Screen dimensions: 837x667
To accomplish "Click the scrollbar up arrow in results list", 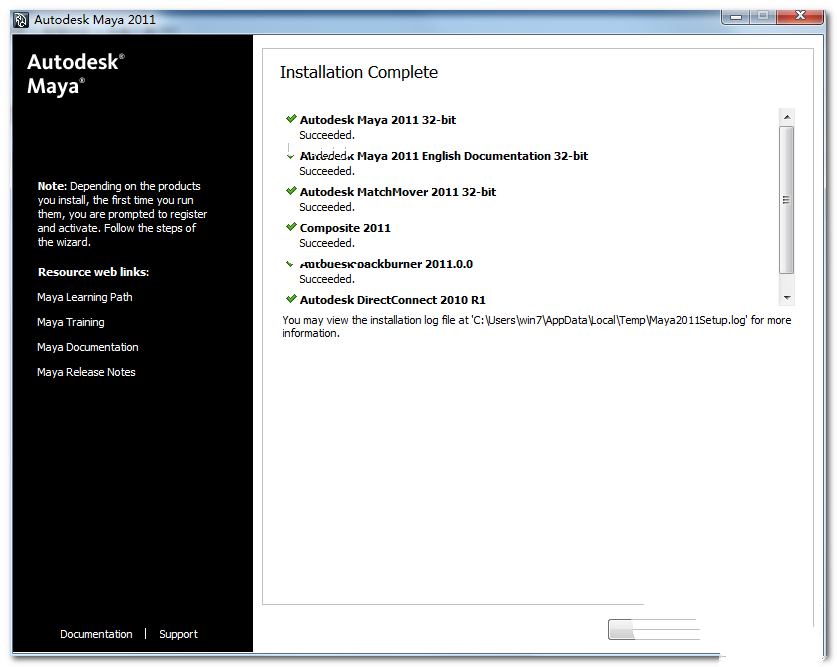I will tap(787, 117).
